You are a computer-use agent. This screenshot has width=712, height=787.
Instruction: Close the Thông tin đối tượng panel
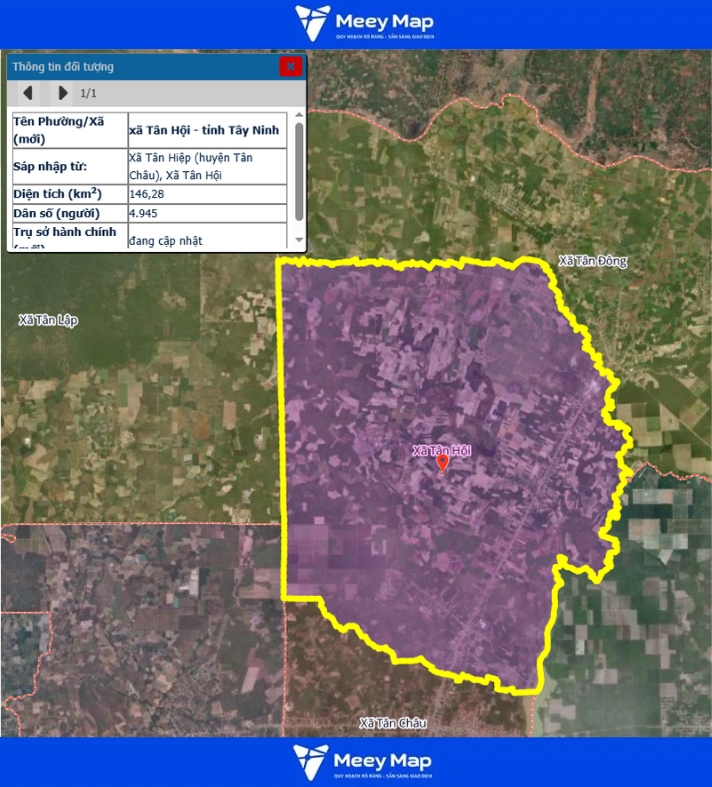tap(290, 67)
